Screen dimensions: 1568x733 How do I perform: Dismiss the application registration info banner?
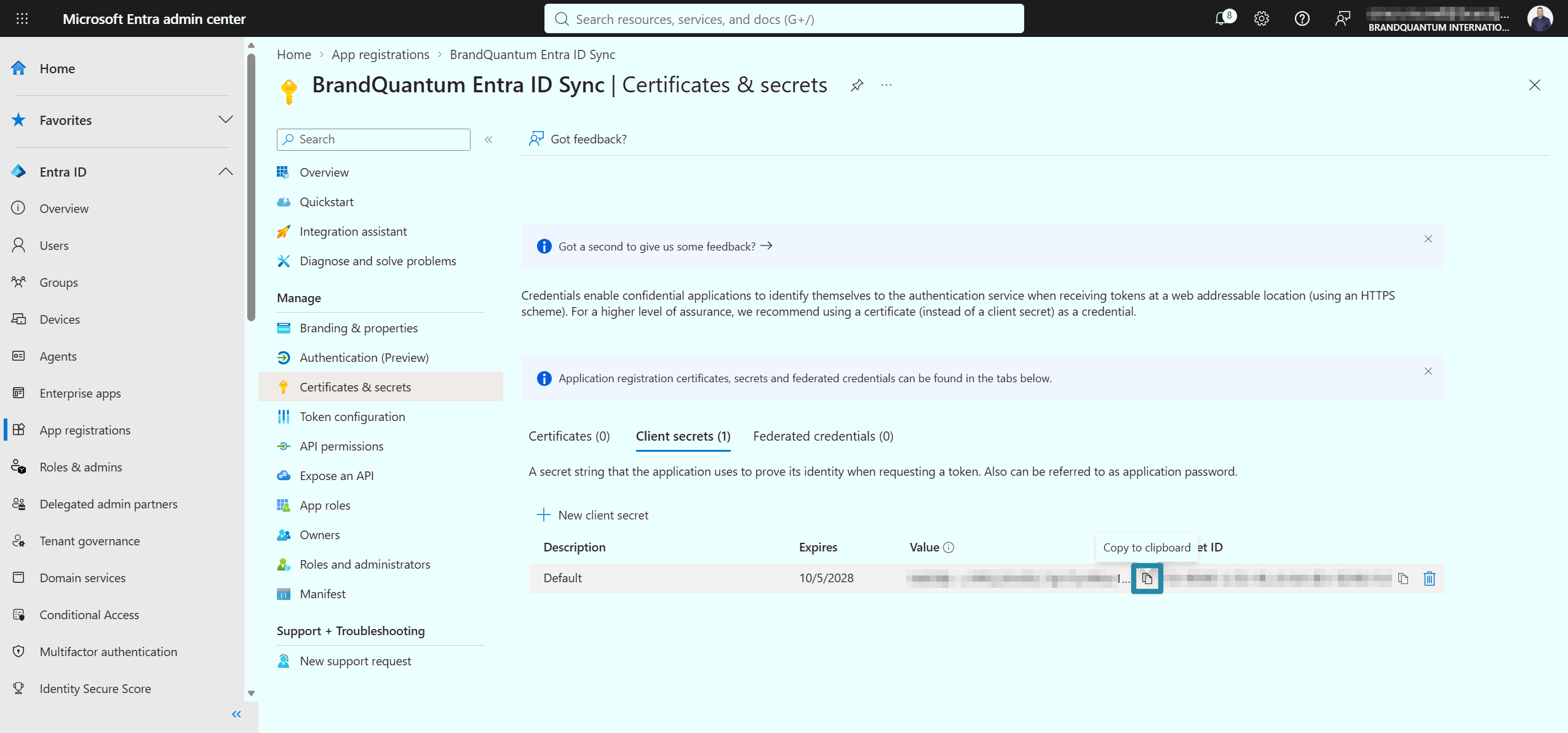click(x=1428, y=371)
